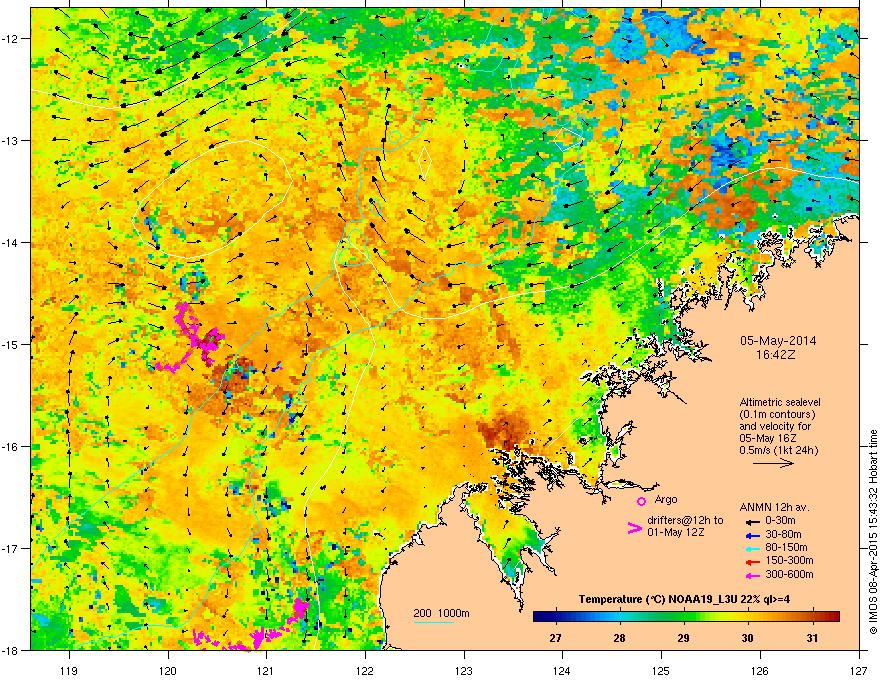
Task: Click the longitude axis label 119
Action: point(69,670)
